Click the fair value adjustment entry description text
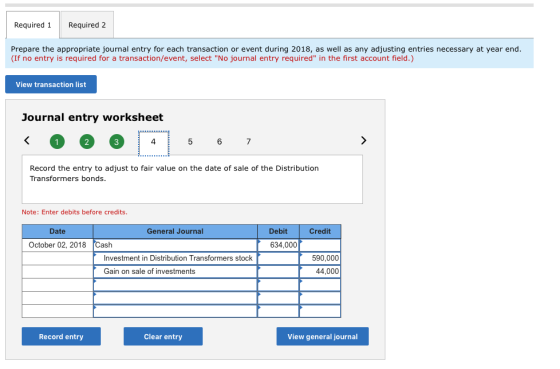Image resolution: width=560 pixels, height=369 pixels. click(174, 173)
